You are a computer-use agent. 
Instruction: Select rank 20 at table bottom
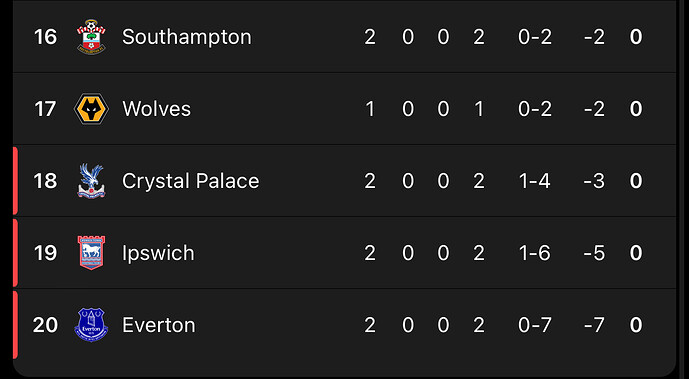(45, 325)
